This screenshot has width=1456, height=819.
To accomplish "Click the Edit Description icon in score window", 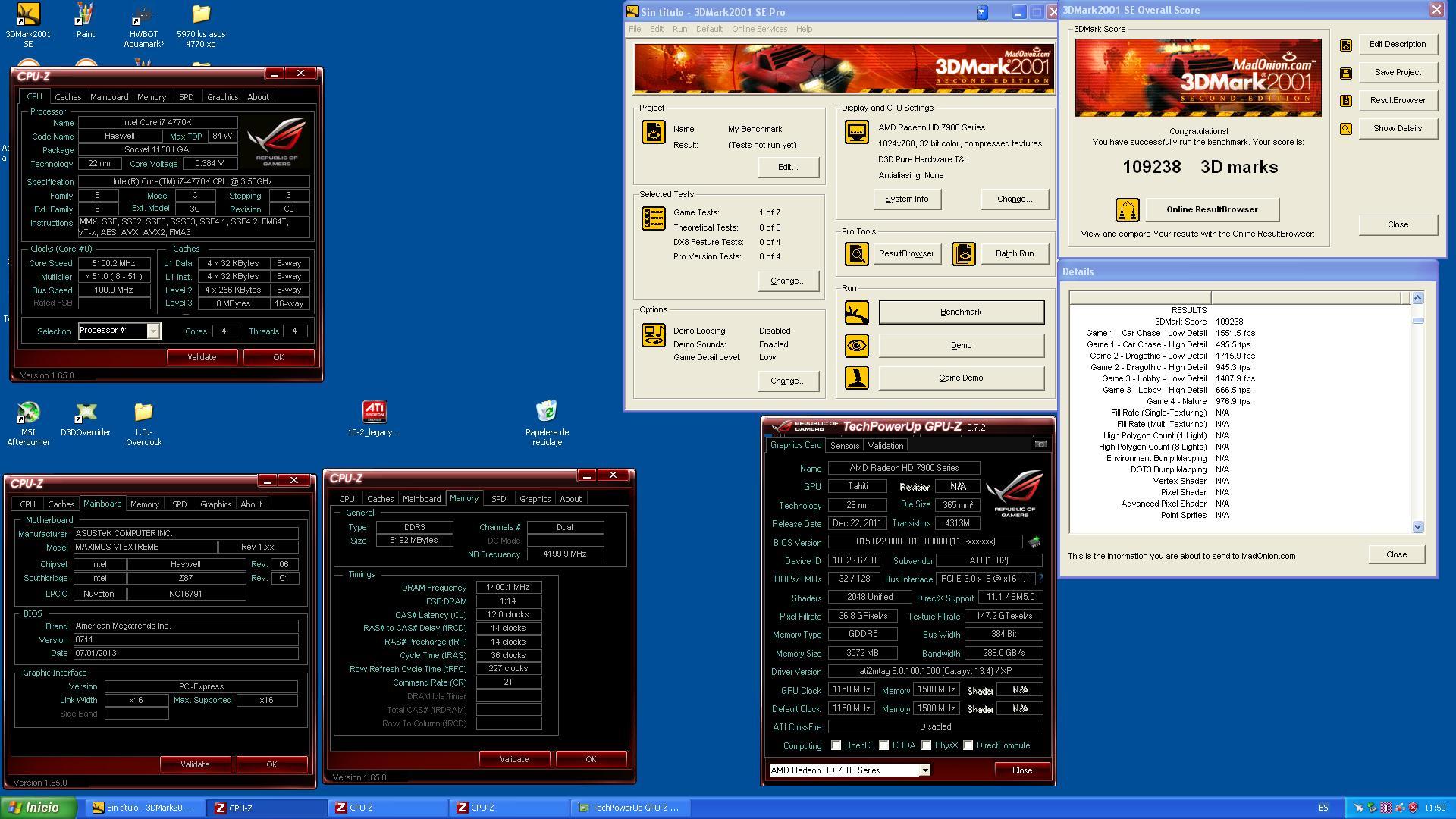I will click(1346, 45).
